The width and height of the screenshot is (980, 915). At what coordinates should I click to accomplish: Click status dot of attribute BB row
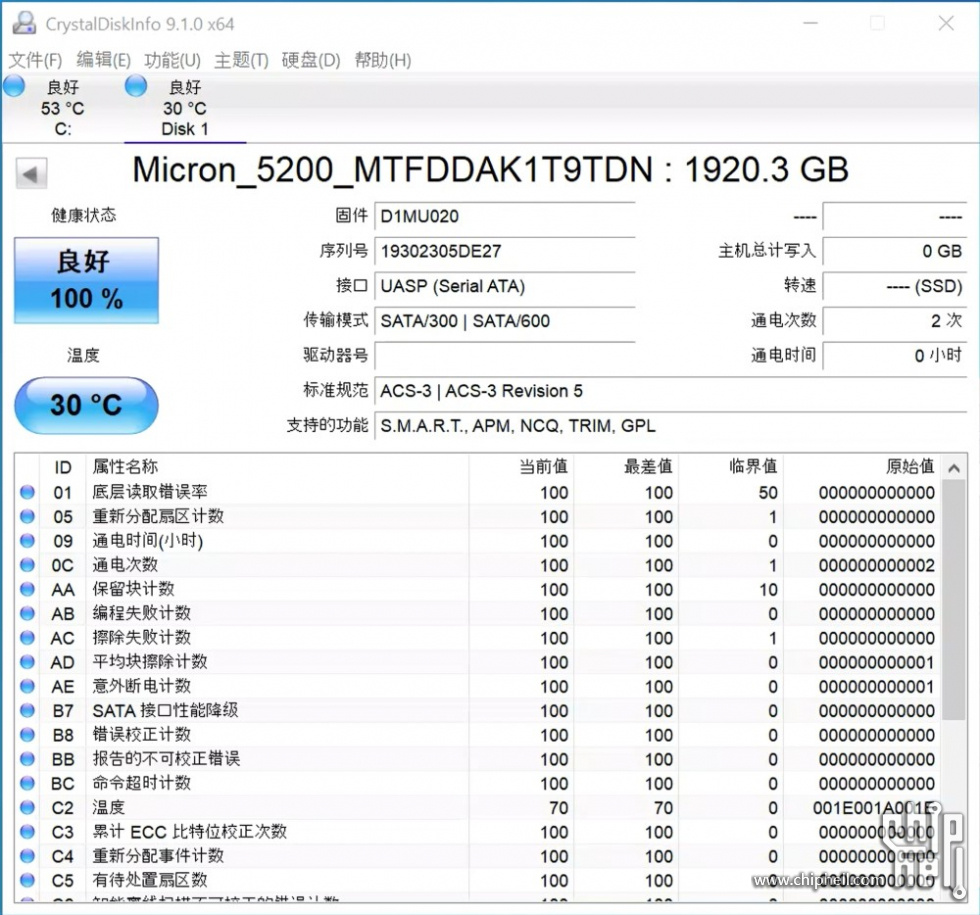pyautogui.click(x=28, y=759)
